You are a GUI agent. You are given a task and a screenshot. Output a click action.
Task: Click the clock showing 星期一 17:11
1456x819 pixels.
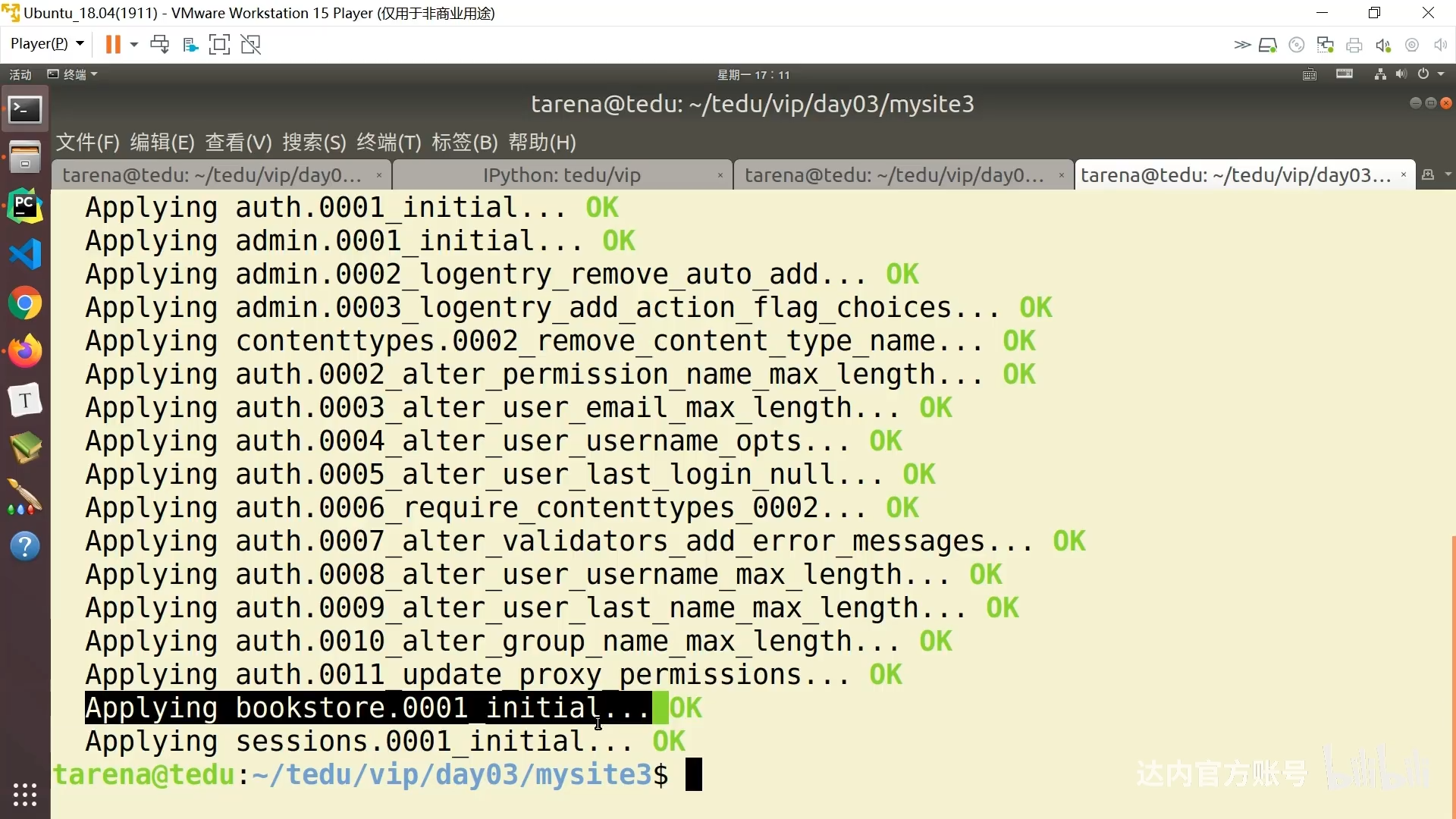(x=753, y=74)
